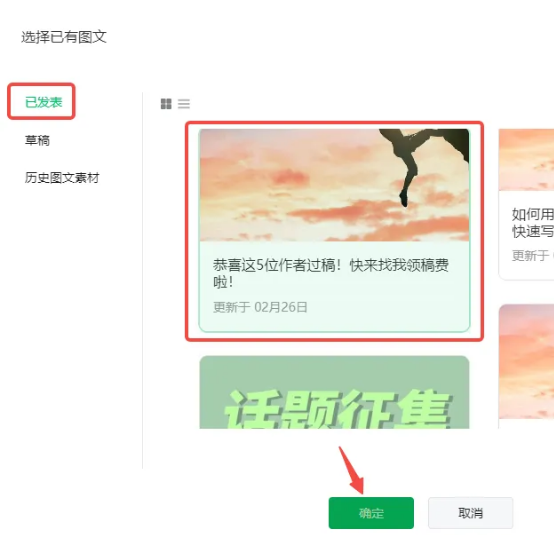Open the 历史图文素材 tab
Screen dimensions: 554x535
[x=62, y=177]
